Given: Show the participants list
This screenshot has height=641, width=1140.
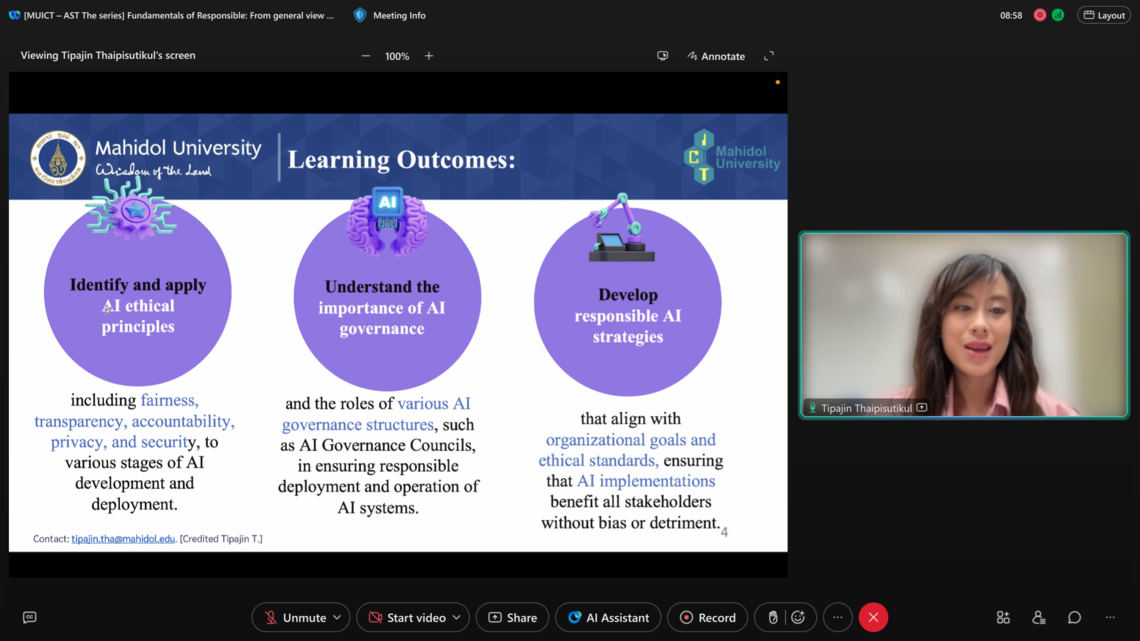Looking at the screenshot, I should coord(1038,618).
